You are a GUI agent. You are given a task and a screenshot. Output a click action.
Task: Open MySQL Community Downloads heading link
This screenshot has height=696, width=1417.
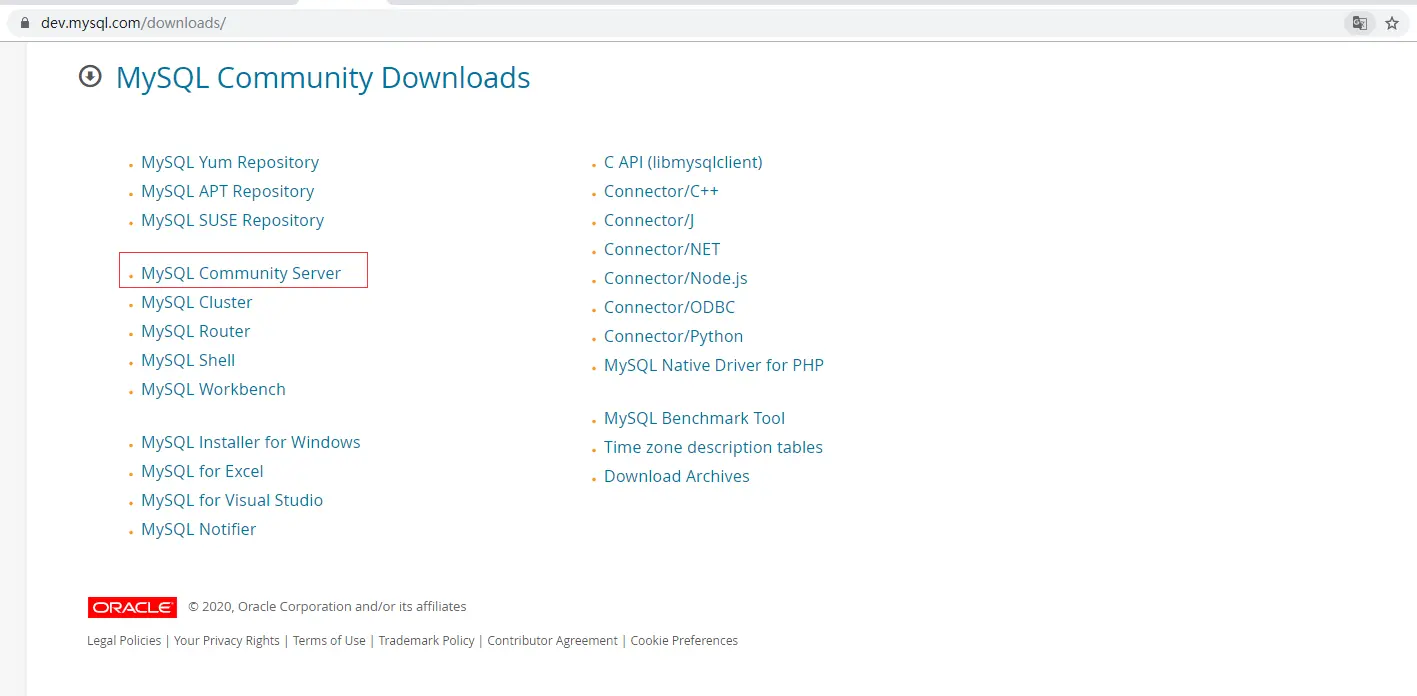coord(323,77)
